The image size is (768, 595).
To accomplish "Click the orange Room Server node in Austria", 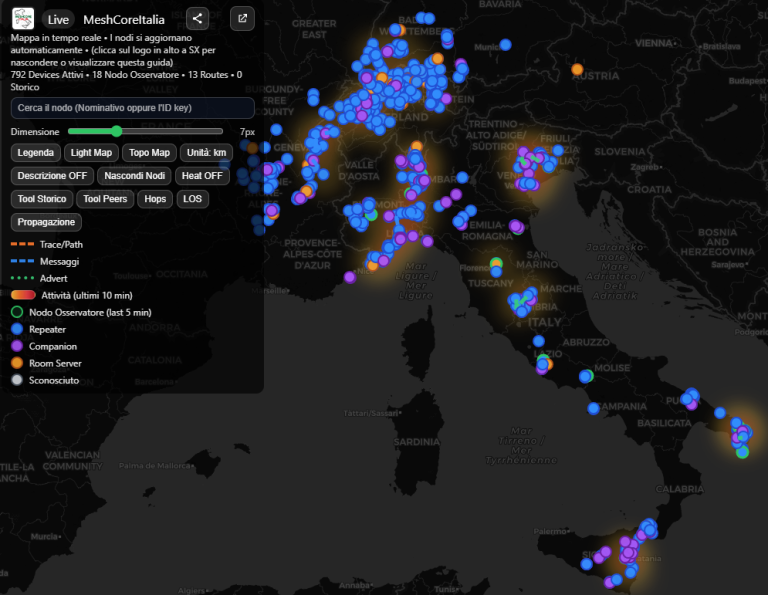I will 577,69.
